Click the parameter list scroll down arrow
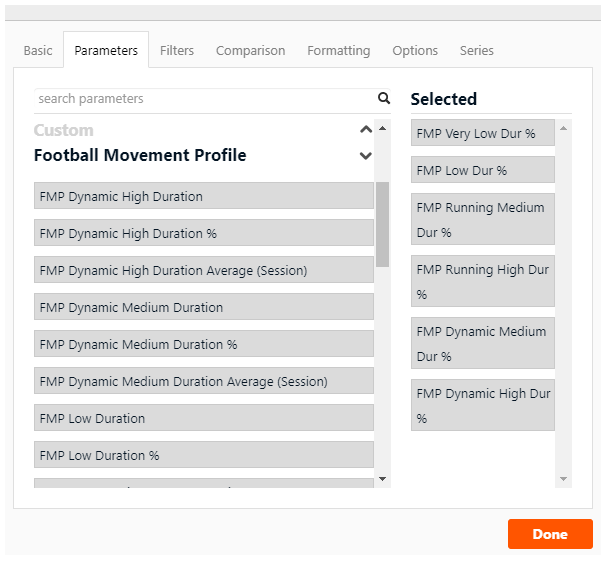 tap(382, 479)
